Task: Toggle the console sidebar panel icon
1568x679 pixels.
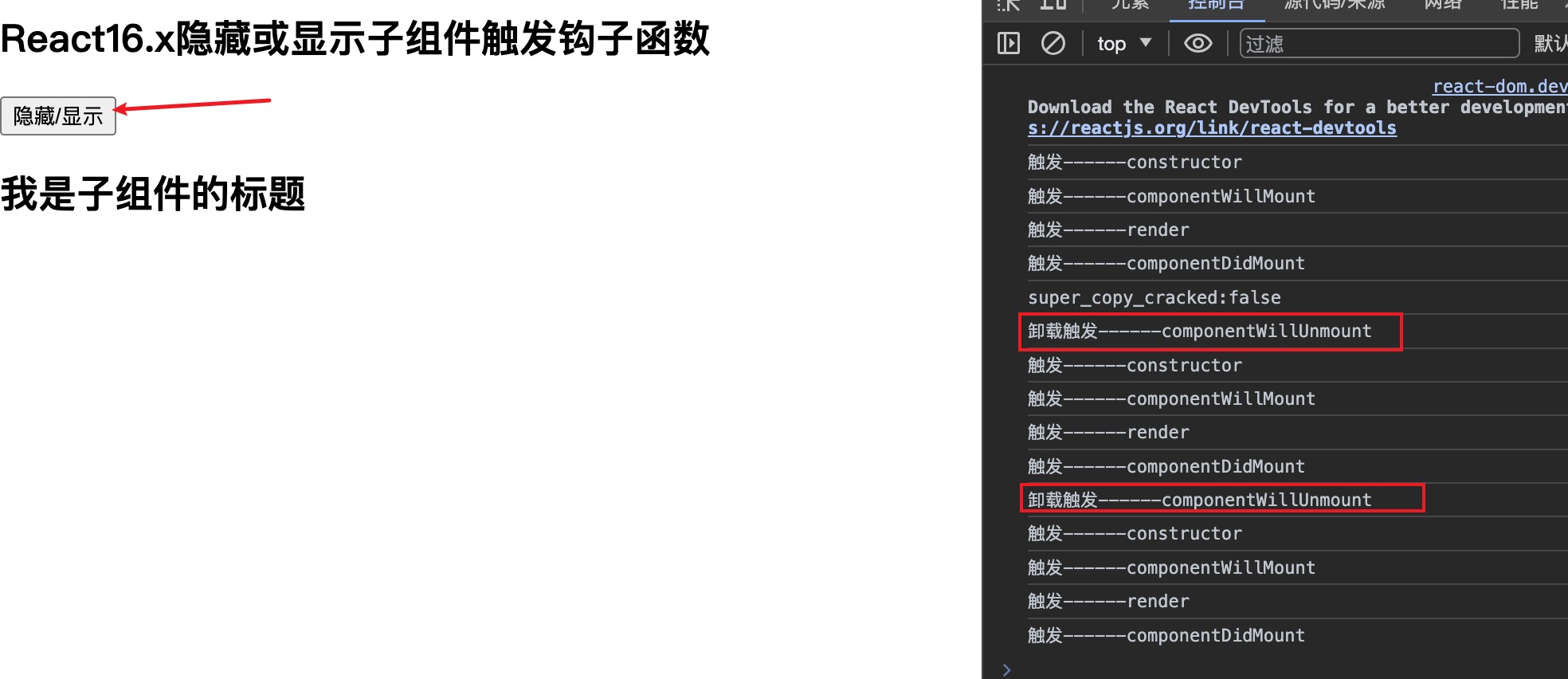Action: pyautogui.click(x=1009, y=43)
